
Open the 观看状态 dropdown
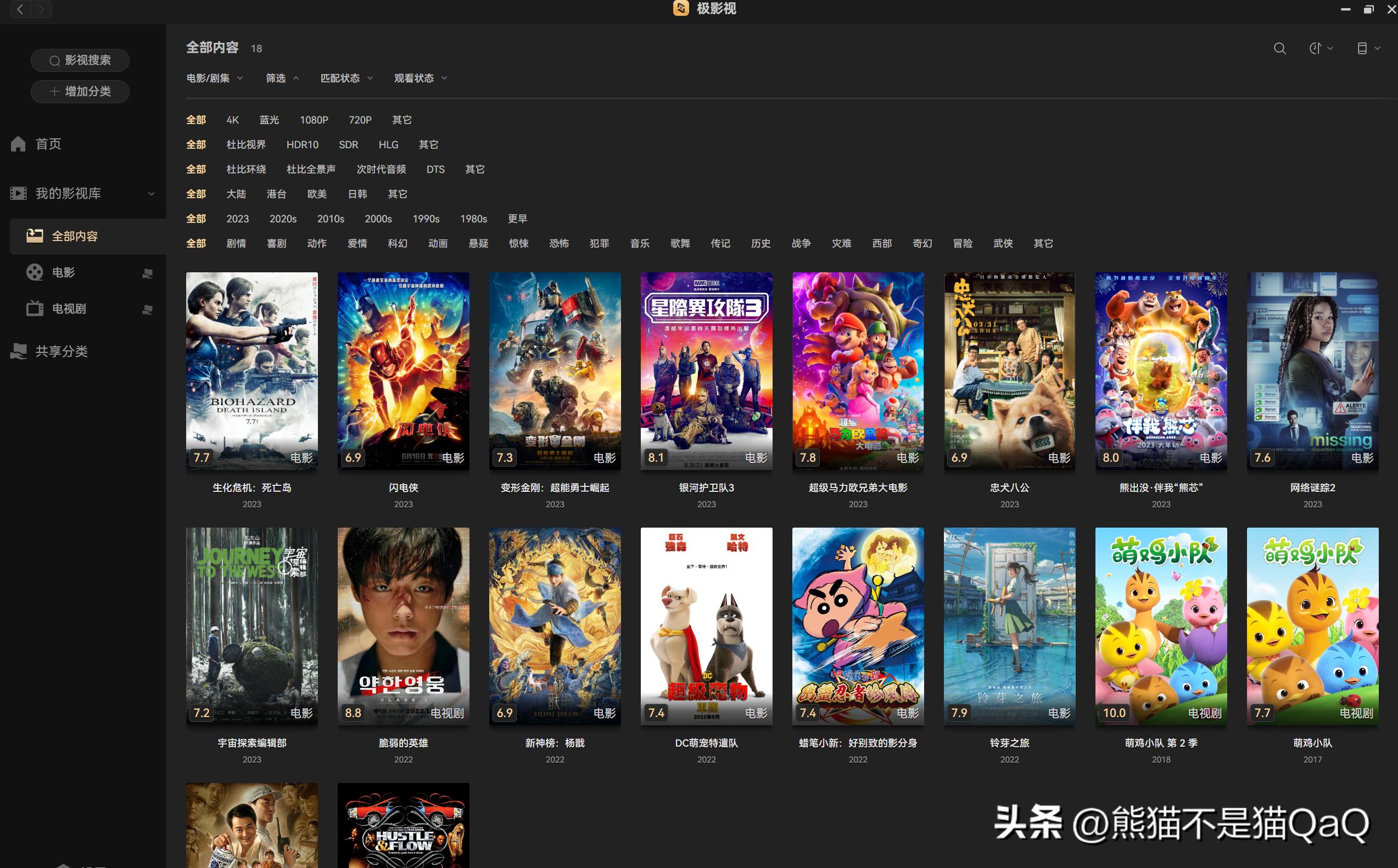point(420,78)
